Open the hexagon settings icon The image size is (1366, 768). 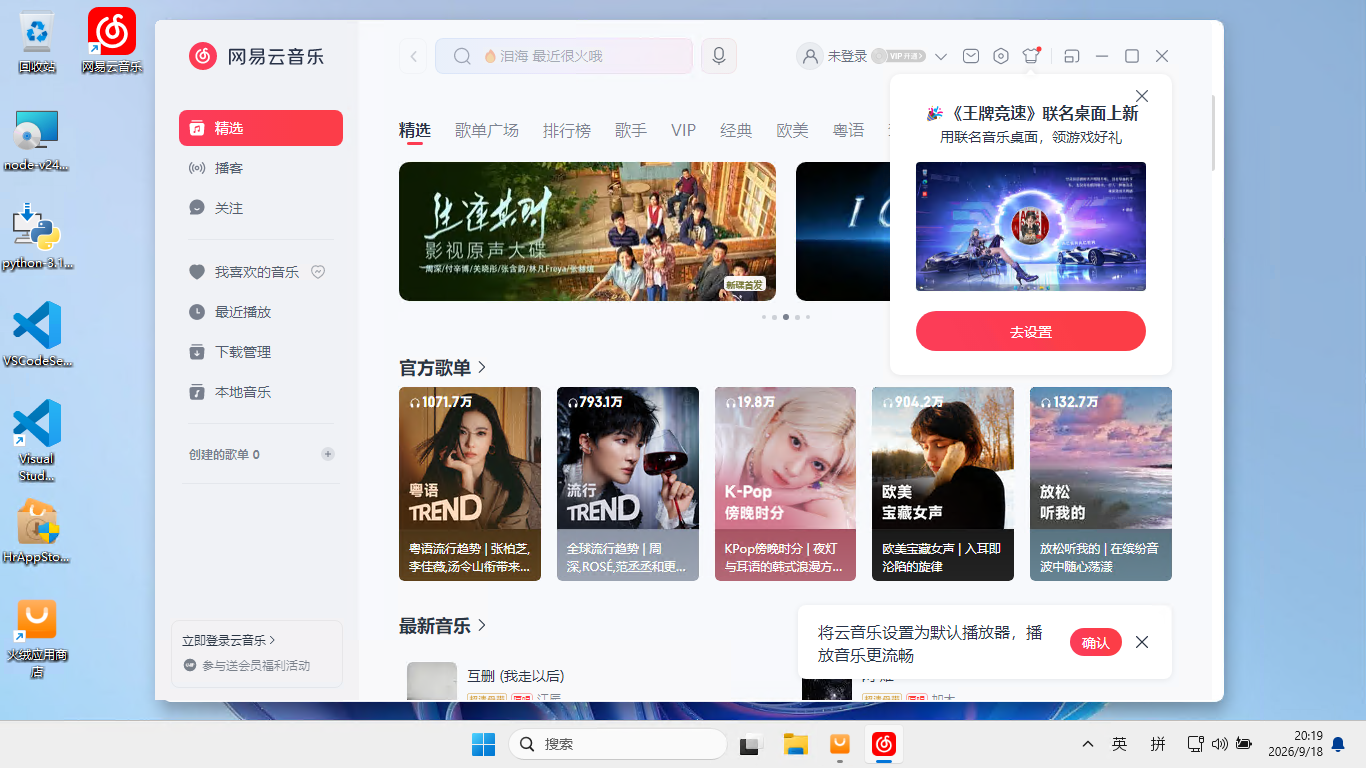1001,56
